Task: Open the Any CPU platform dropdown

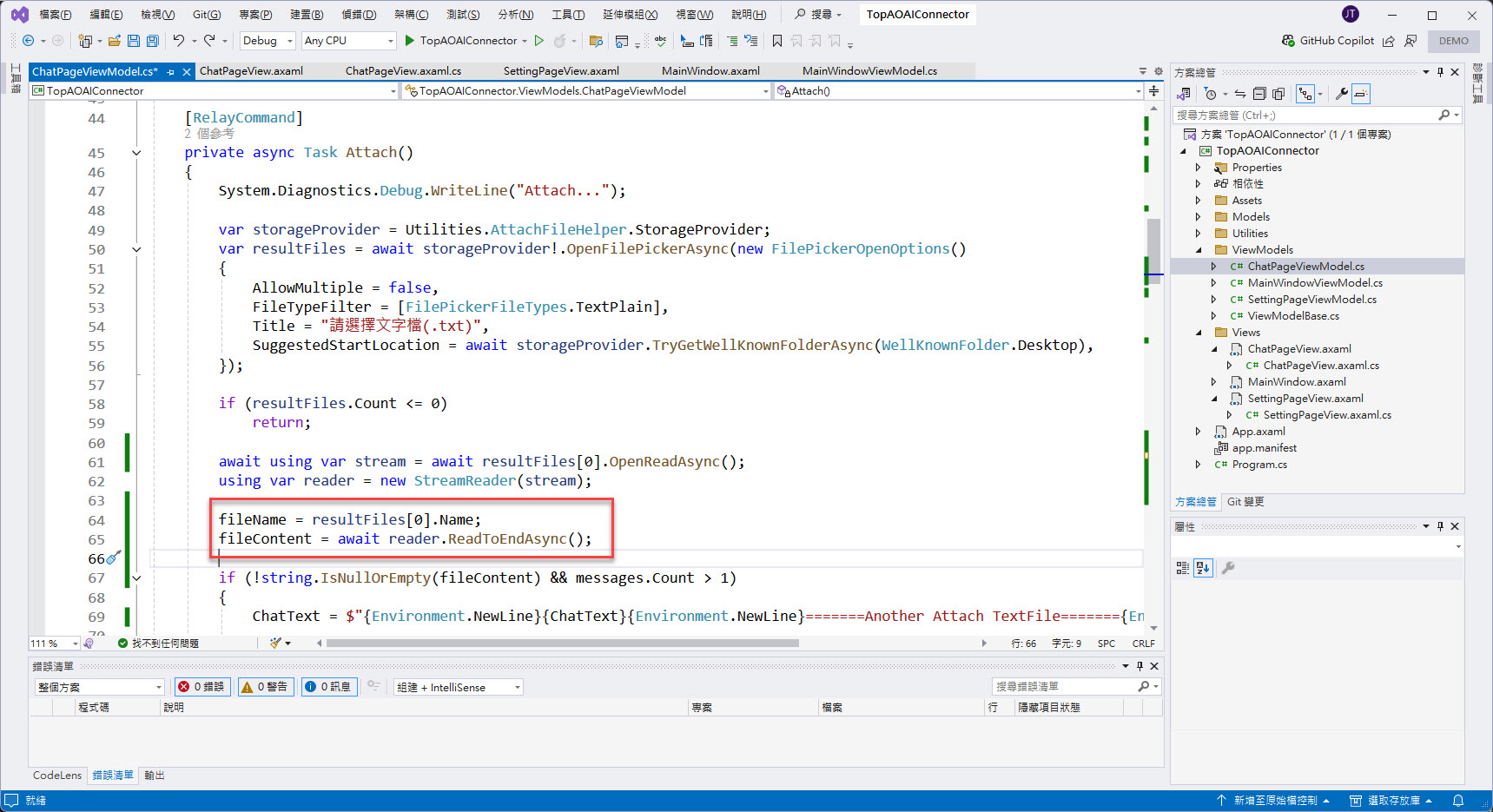Action: pos(348,41)
